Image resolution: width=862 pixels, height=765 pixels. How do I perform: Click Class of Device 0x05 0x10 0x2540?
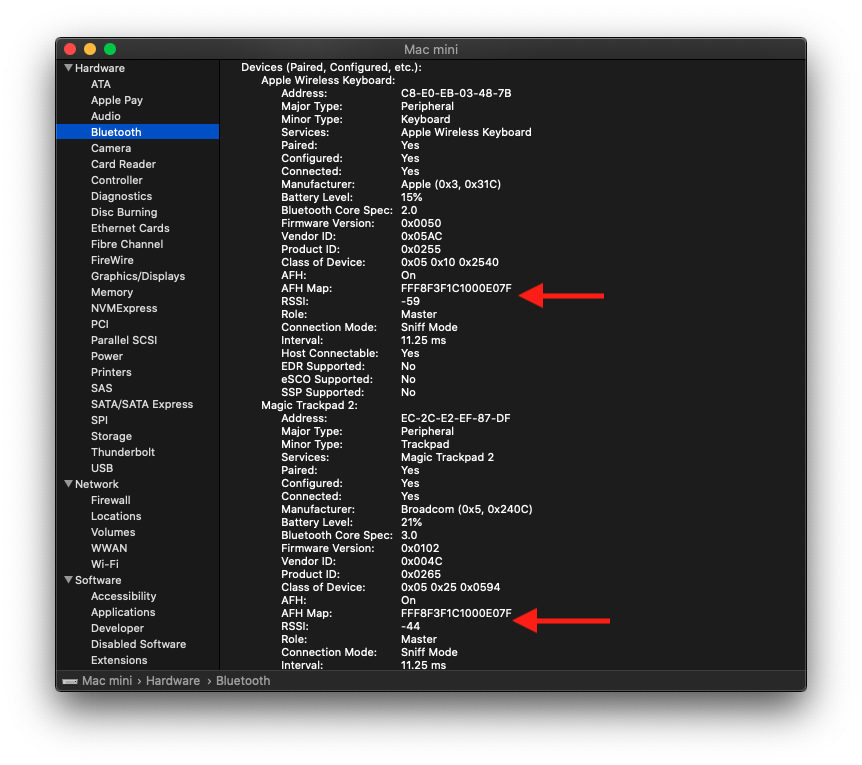450,262
